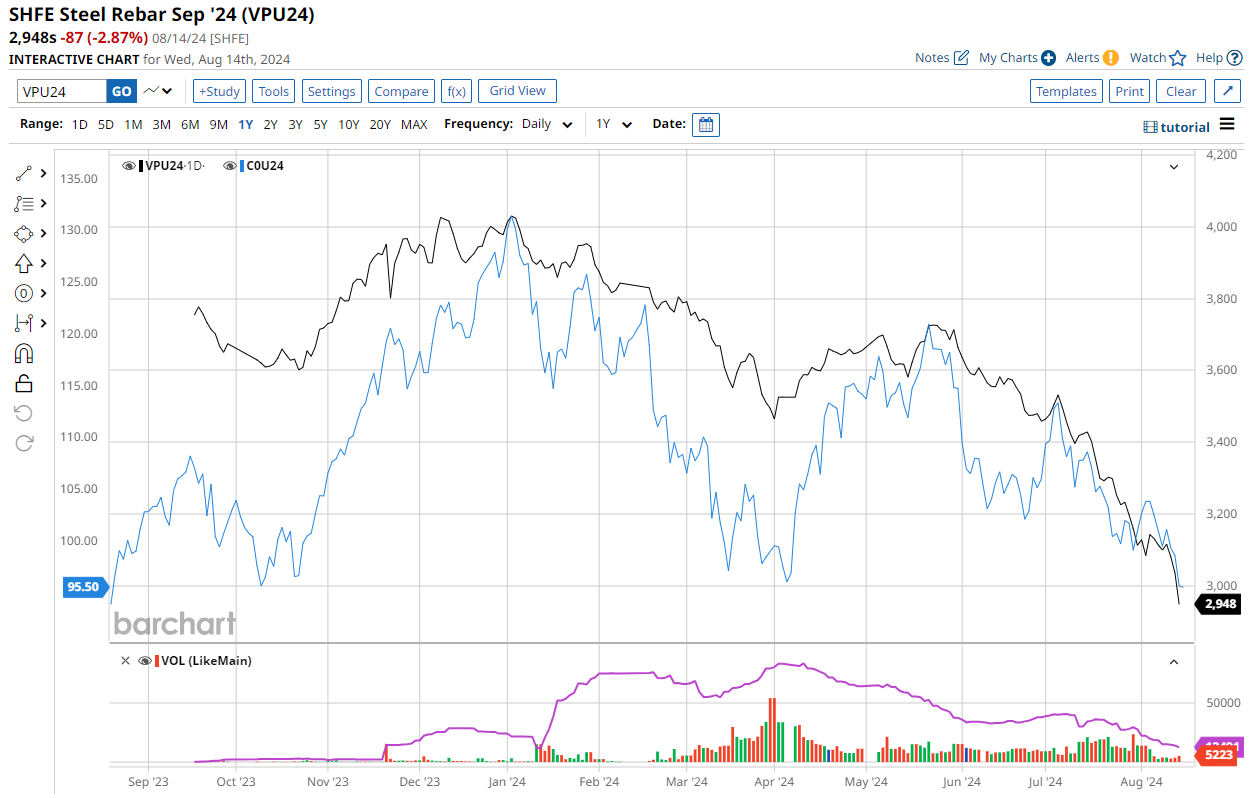Viewport: 1253px width, 798px height.
Task: Enable the magnet snap tool
Action: 24,353
